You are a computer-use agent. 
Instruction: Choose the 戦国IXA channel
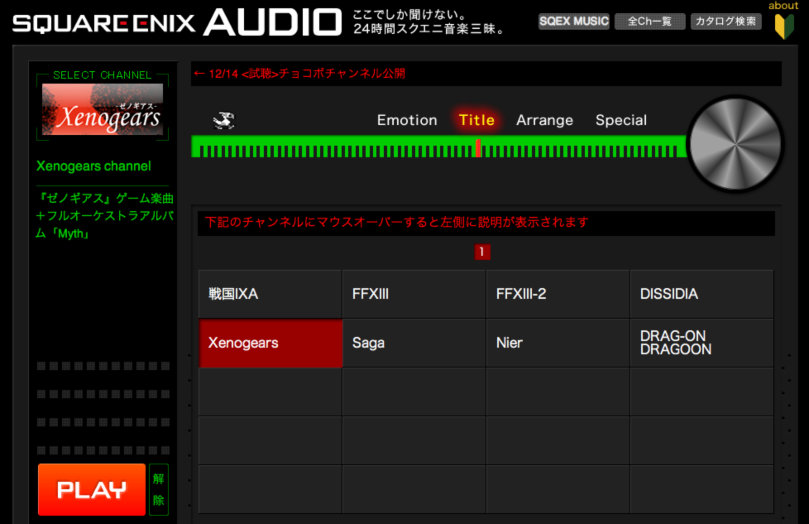pos(270,294)
